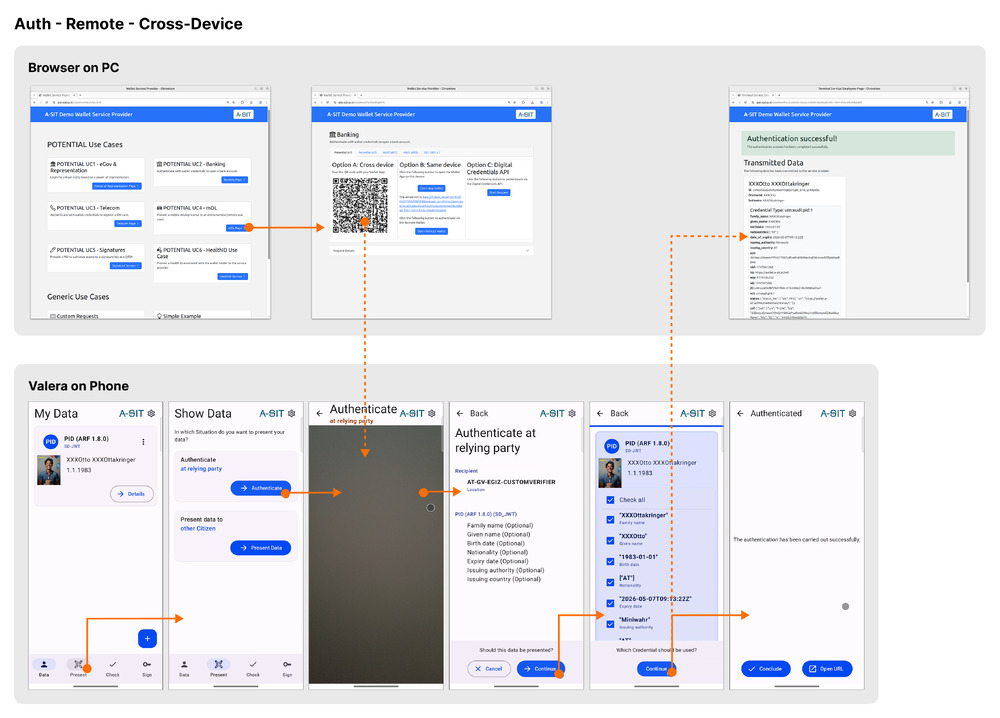Click the QR code under Option A
This screenshot has width=1000, height=718.
(x=359, y=204)
